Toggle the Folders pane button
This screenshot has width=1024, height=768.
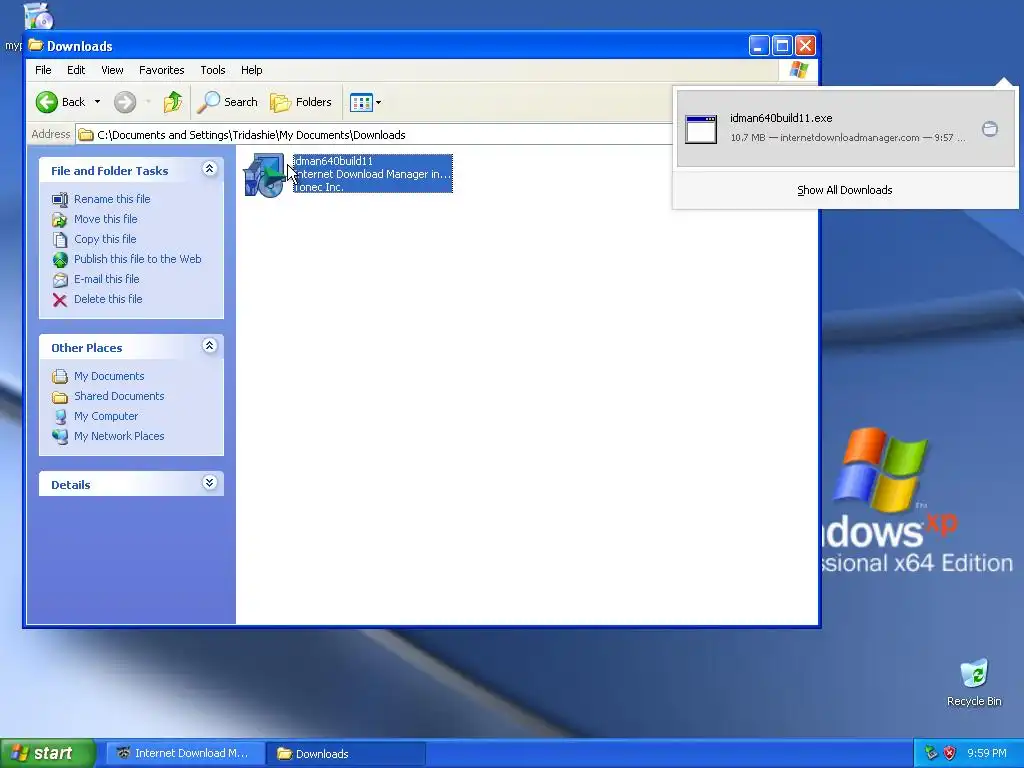(301, 102)
